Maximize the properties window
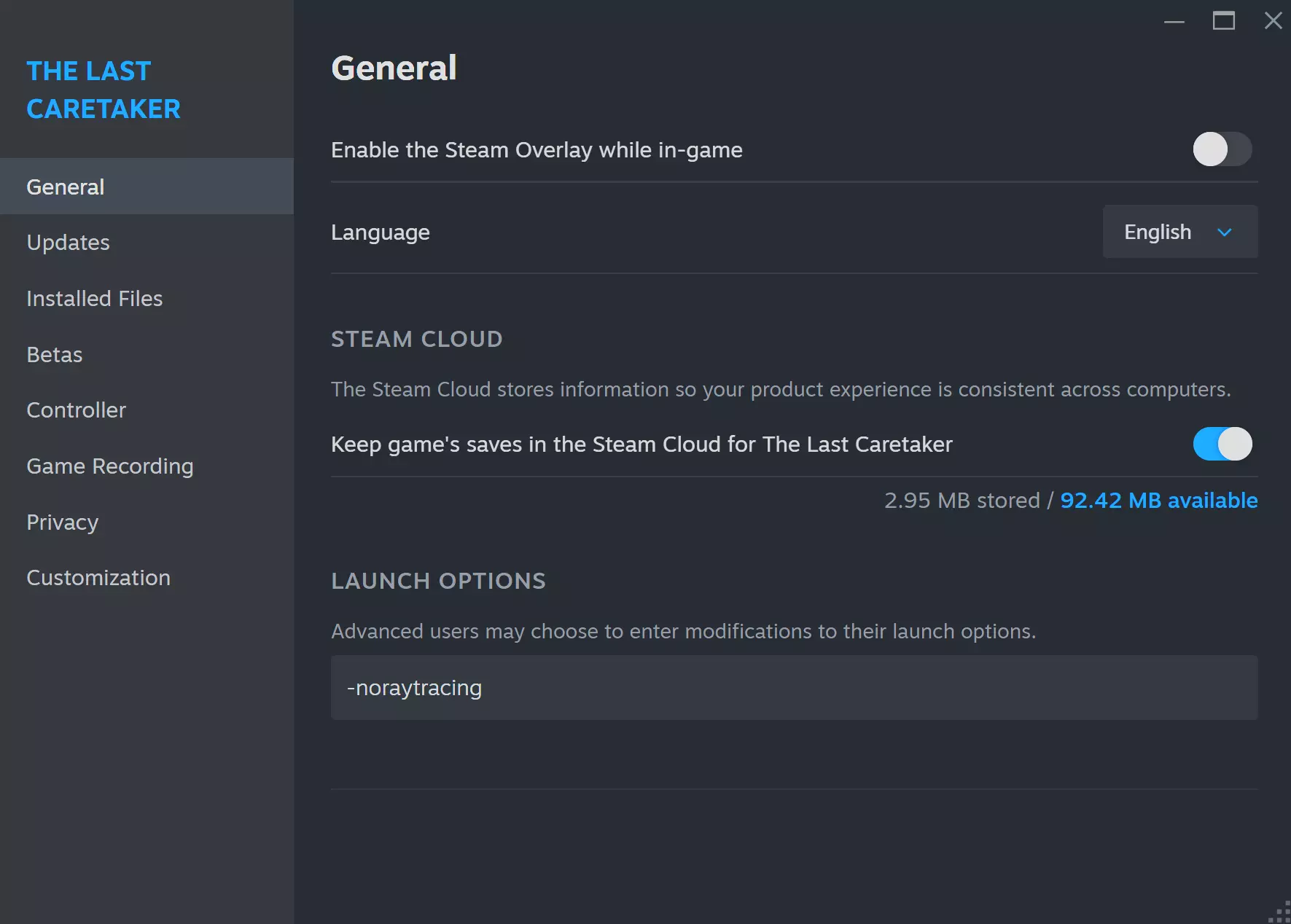Viewport: 1291px width, 924px height. (1223, 21)
